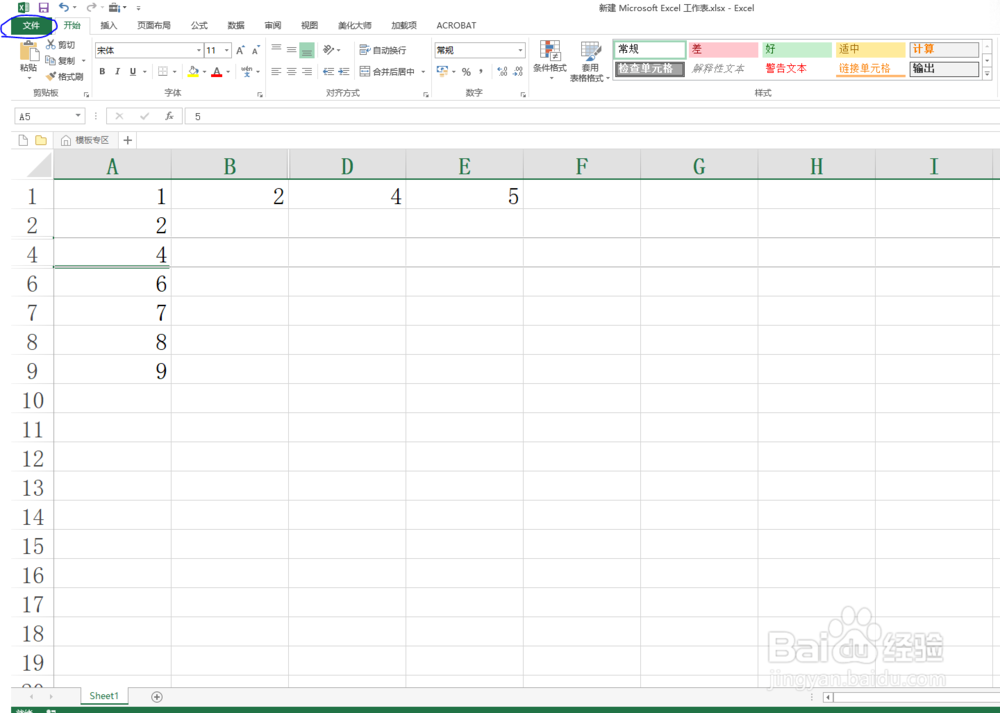Click the accounting number format icon
The width and height of the screenshot is (1000, 713).
tap(442, 71)
